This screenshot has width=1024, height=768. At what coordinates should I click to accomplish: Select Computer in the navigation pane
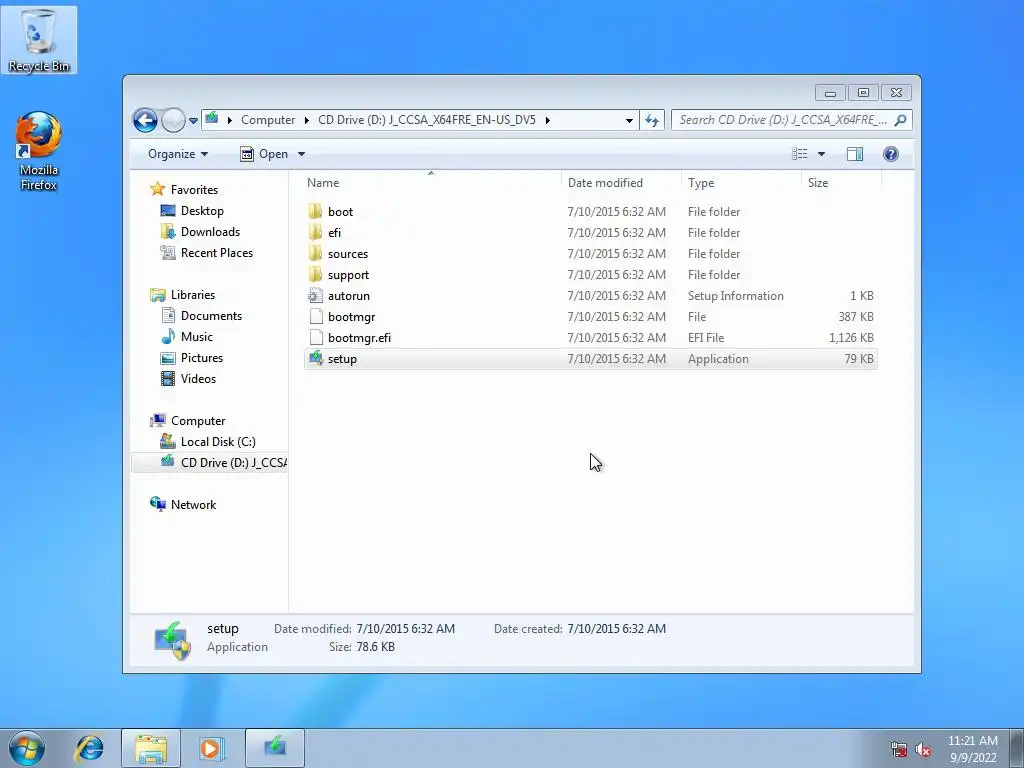click(188, 421)
